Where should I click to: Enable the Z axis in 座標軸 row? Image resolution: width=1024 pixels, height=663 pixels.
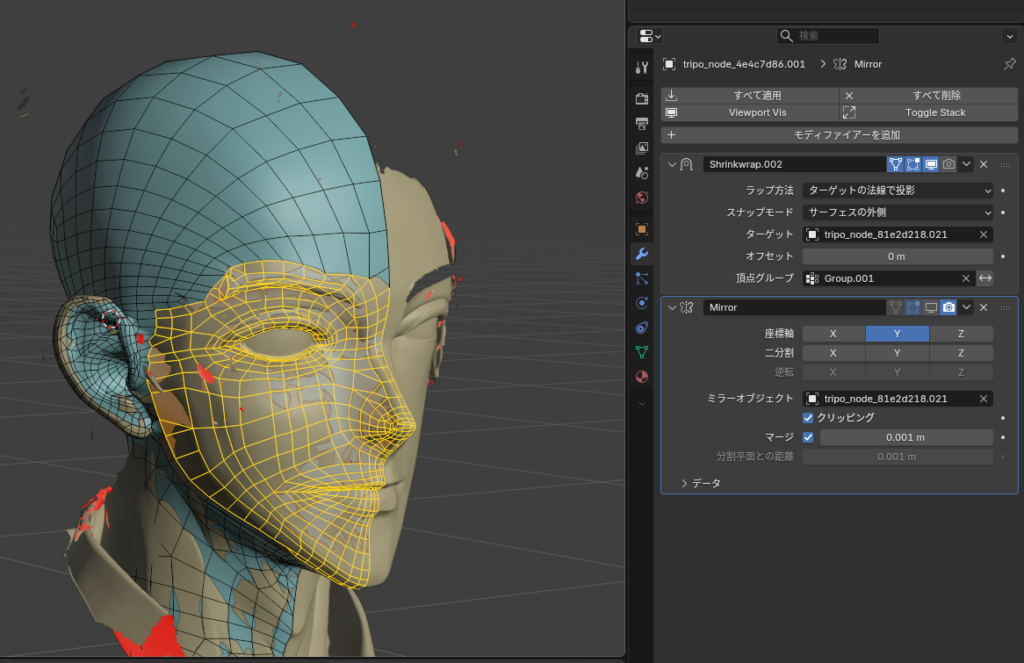[x=961, y=334]
